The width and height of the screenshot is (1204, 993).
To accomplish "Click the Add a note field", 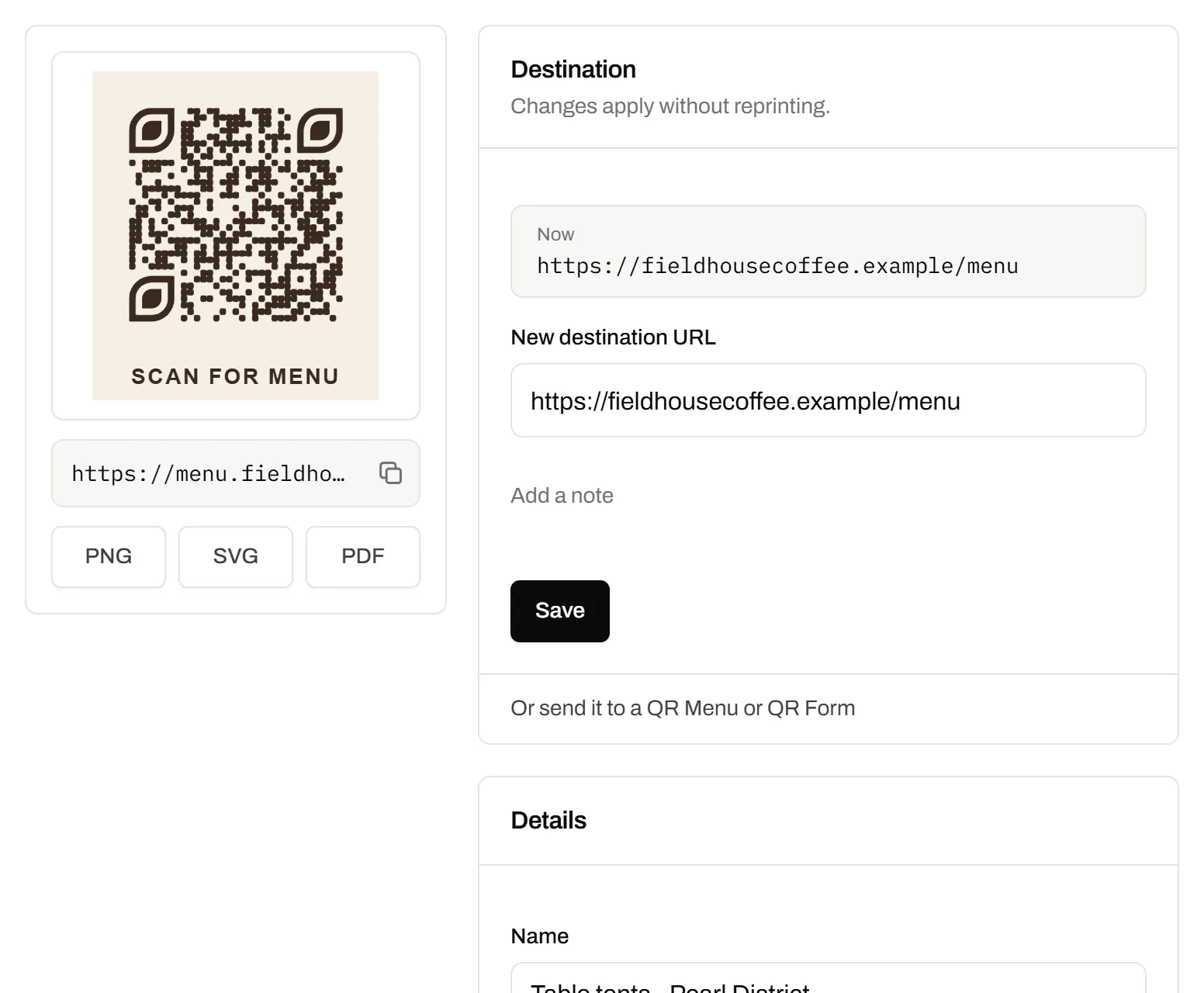I will tap(562, 496).
